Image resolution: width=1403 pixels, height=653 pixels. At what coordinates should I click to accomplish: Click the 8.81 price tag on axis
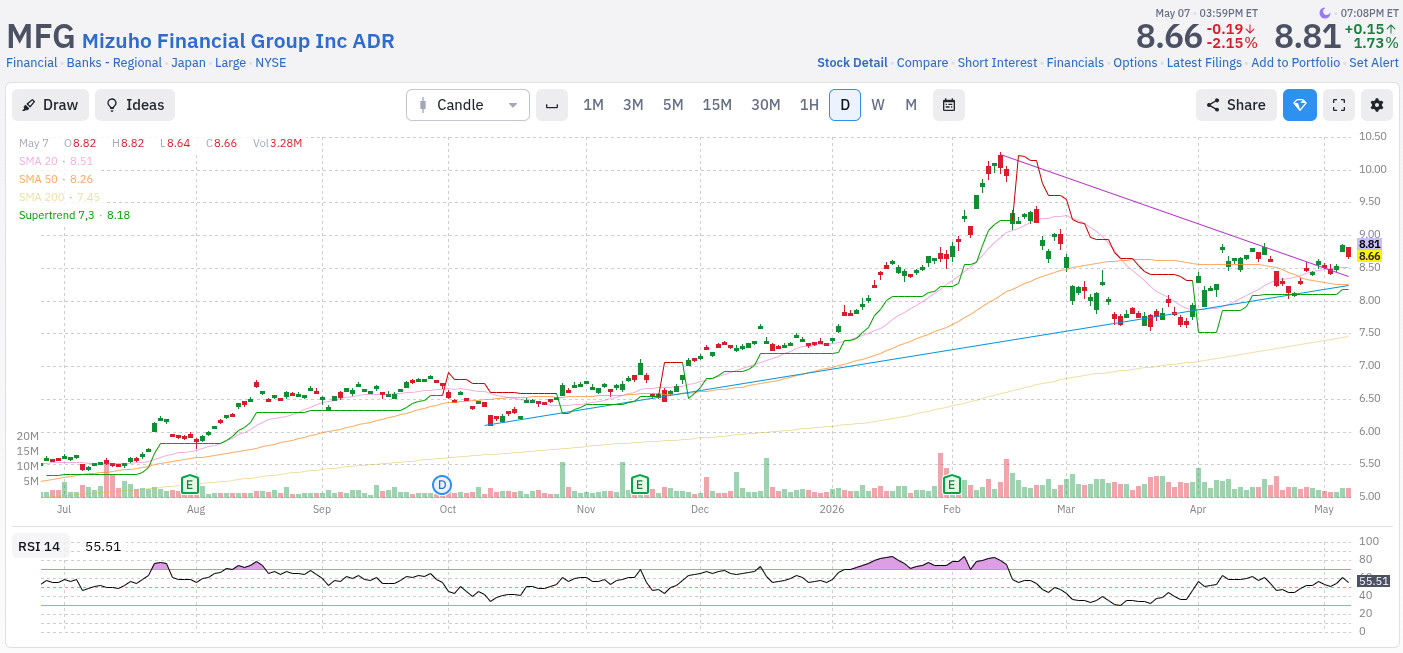tap(1370, 244)
